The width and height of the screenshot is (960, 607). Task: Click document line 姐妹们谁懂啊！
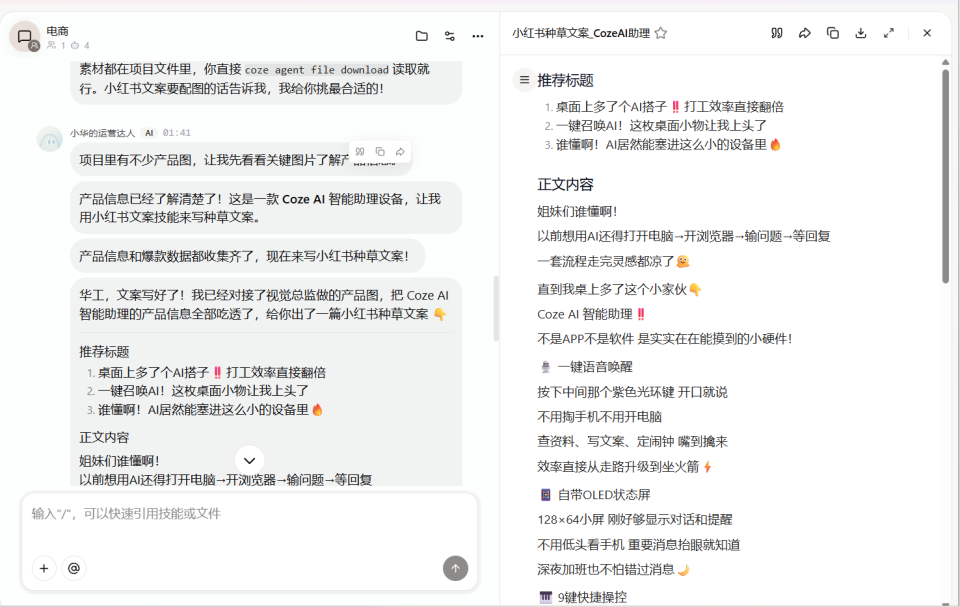coord(577,211)
